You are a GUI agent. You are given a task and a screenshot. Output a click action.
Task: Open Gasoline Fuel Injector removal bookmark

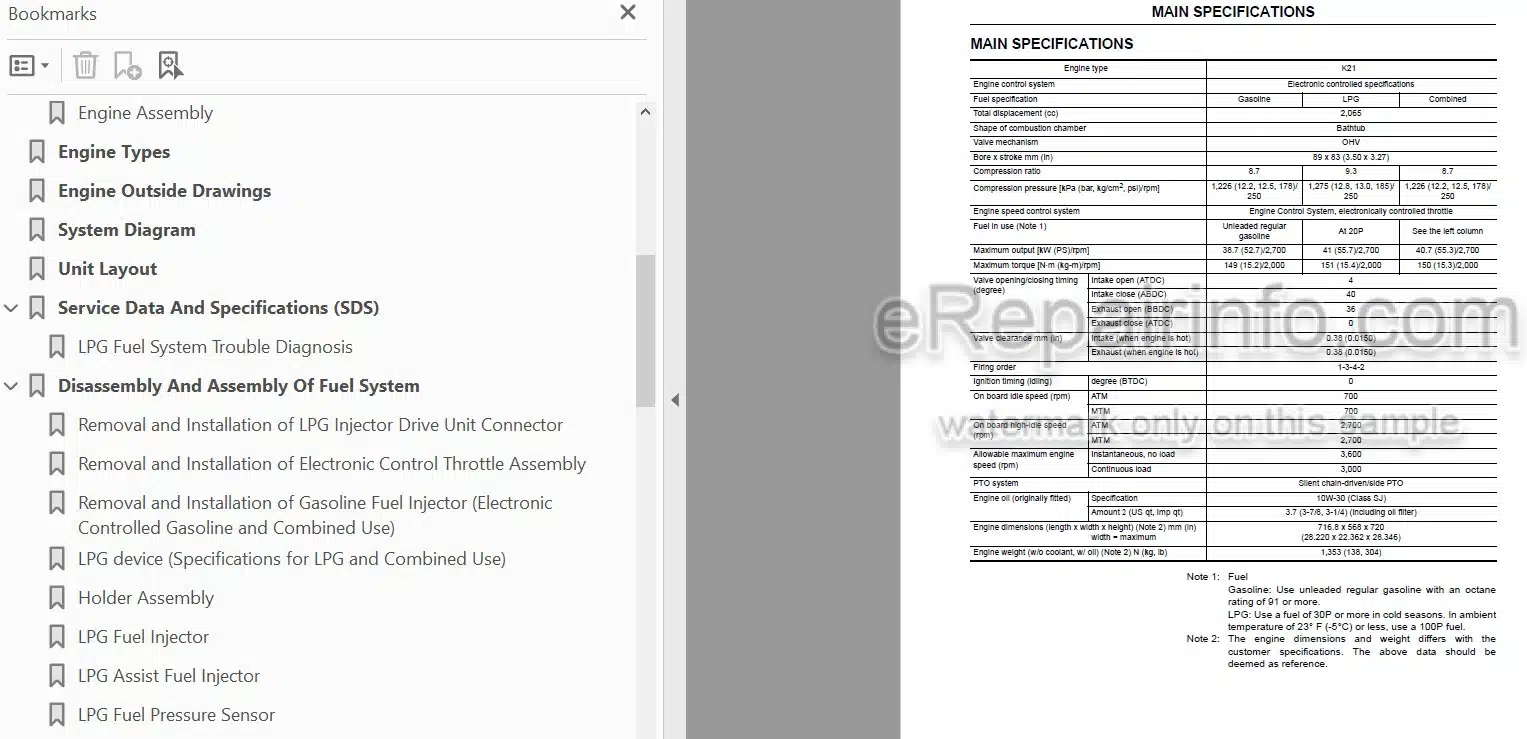[315, 515]
